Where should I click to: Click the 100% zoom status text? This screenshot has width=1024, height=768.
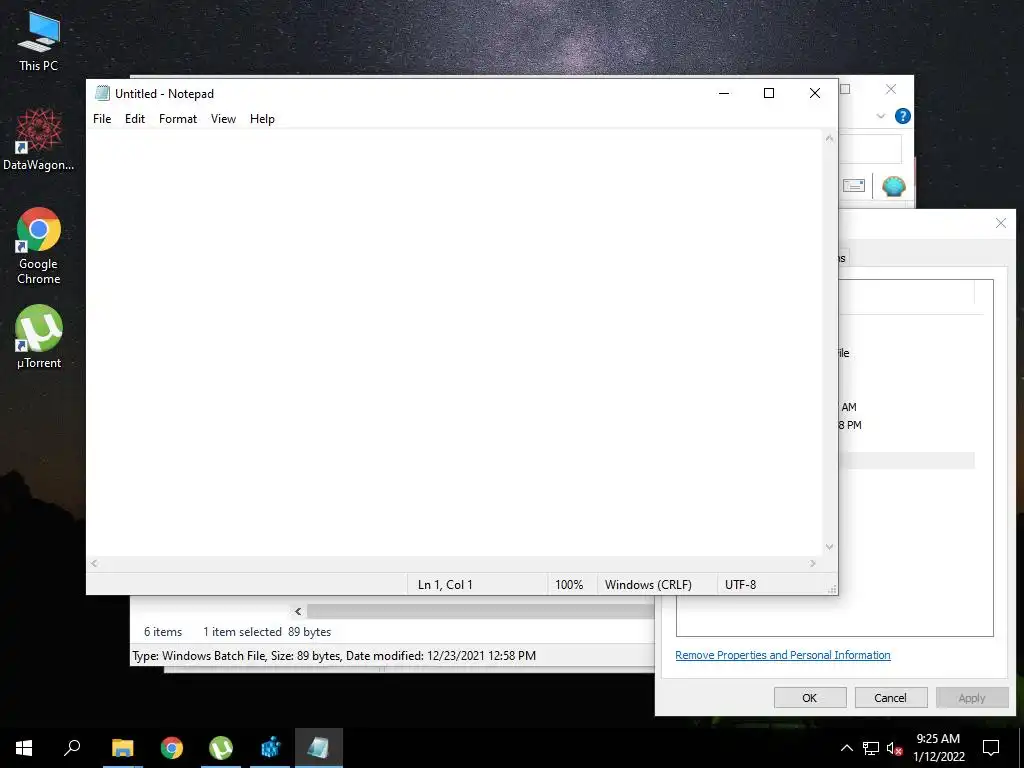pos(569,584)
